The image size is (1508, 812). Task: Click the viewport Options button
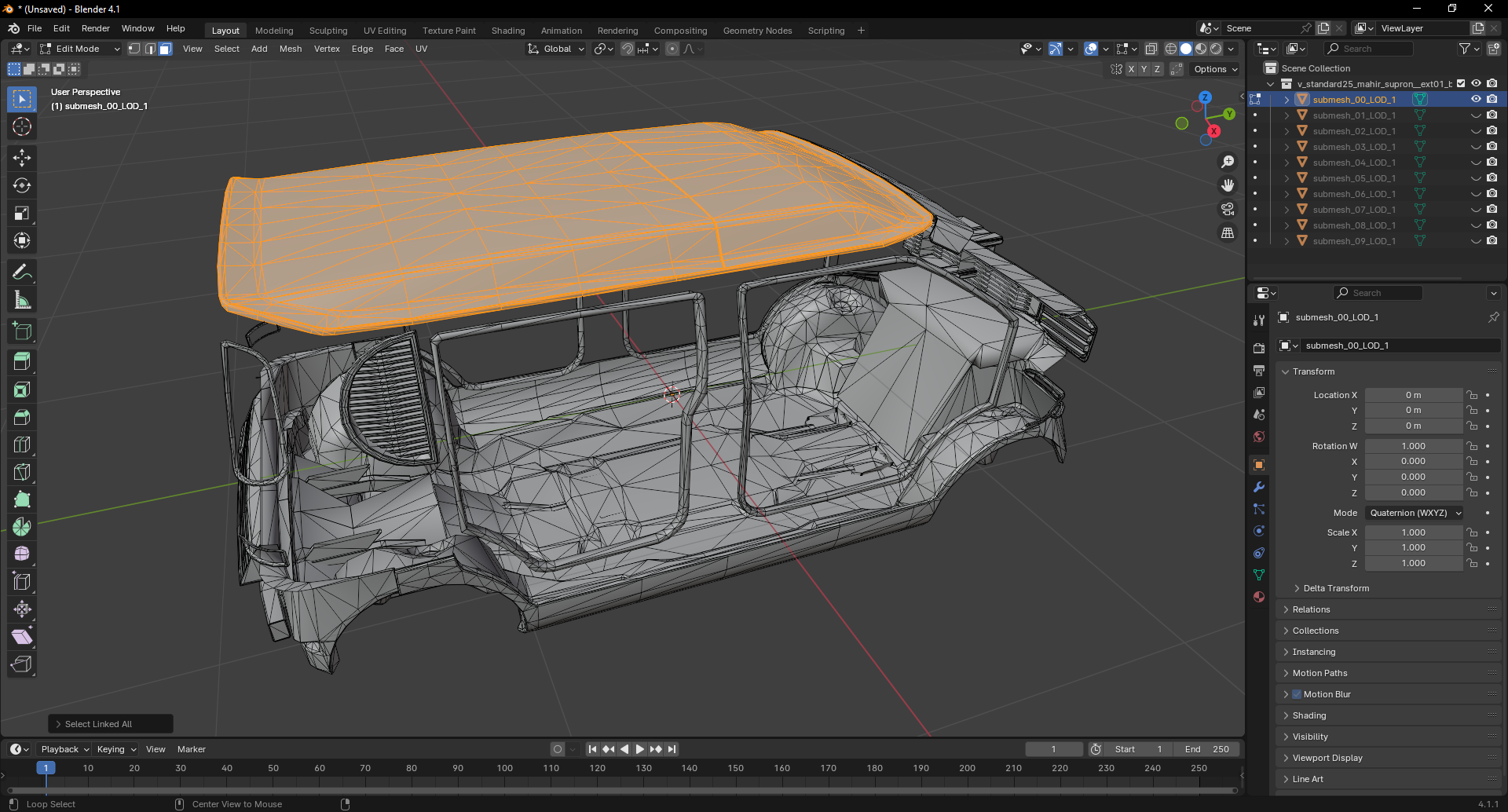(1215, 69)
